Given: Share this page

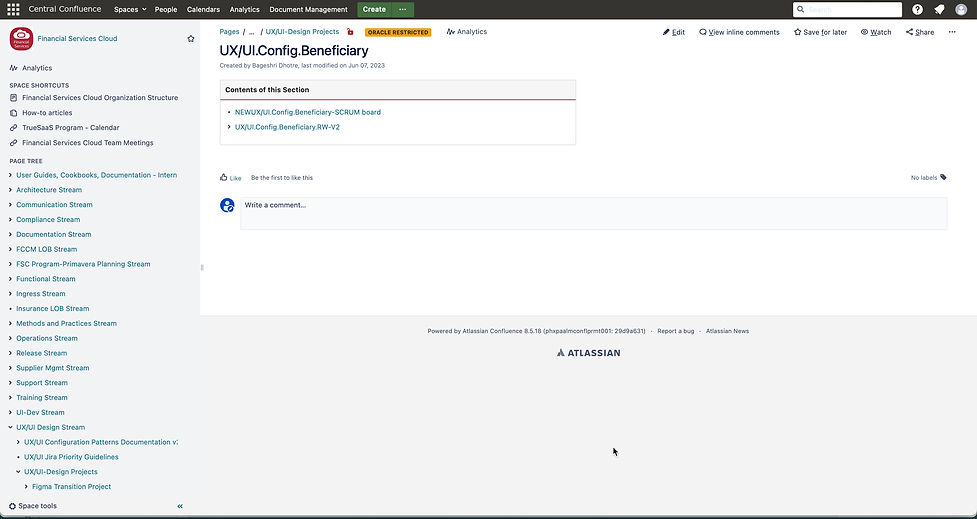Looking at the screenshot, I should coord(920,32).
